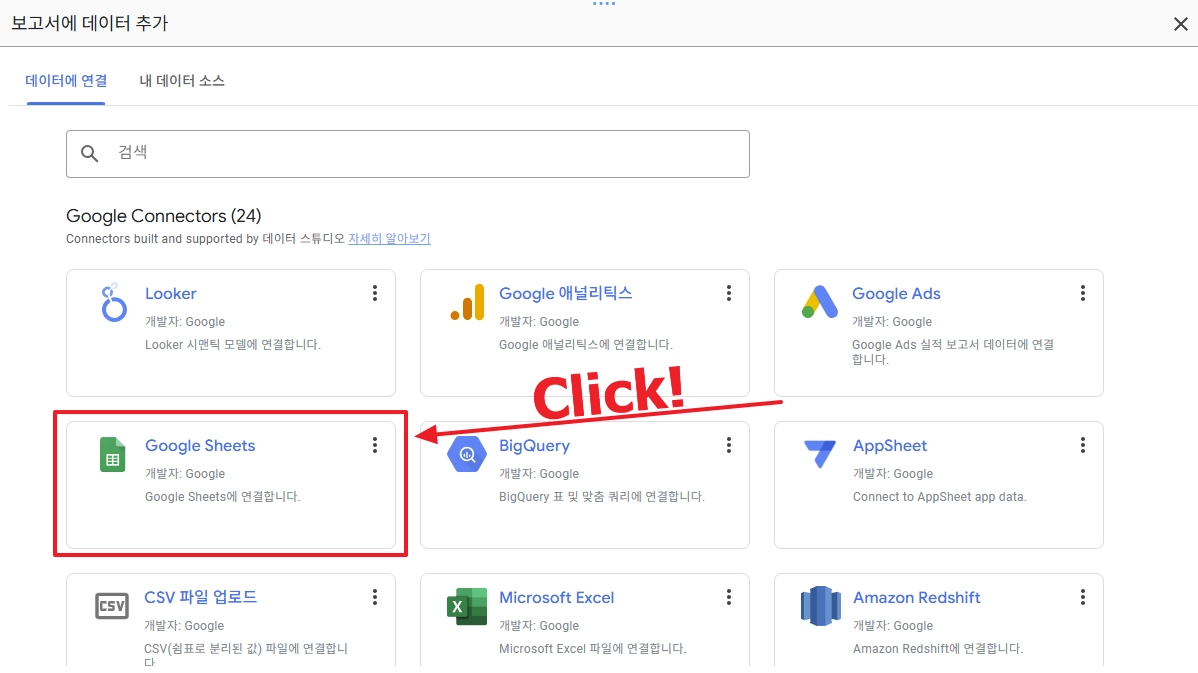Click the Looker connector logo
Screen dimensions: 1198x673
pyautogui.click(x=113, y=303)
